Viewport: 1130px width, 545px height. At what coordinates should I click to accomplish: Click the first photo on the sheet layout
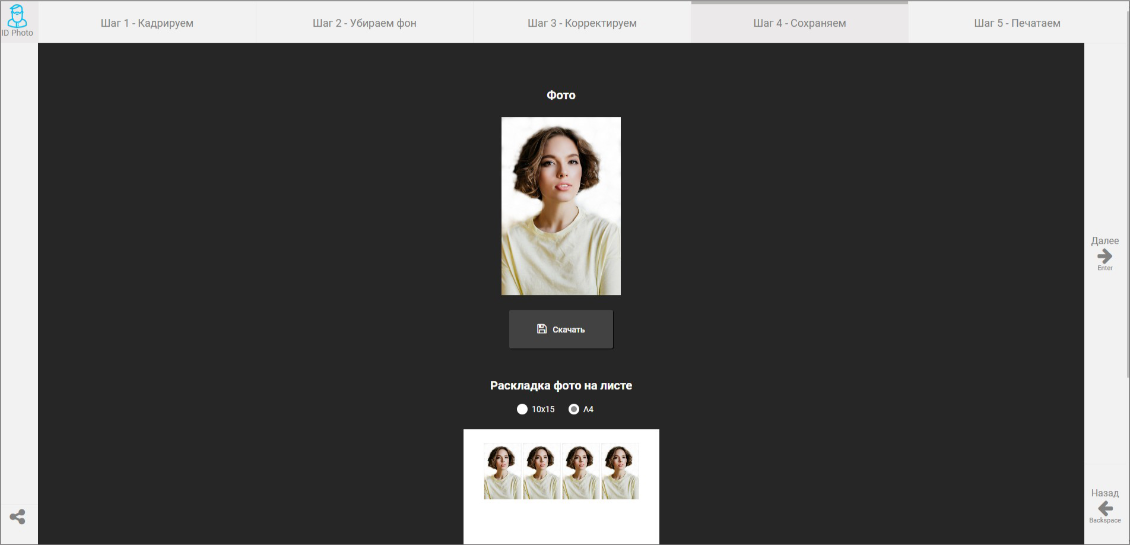[502, 472]
